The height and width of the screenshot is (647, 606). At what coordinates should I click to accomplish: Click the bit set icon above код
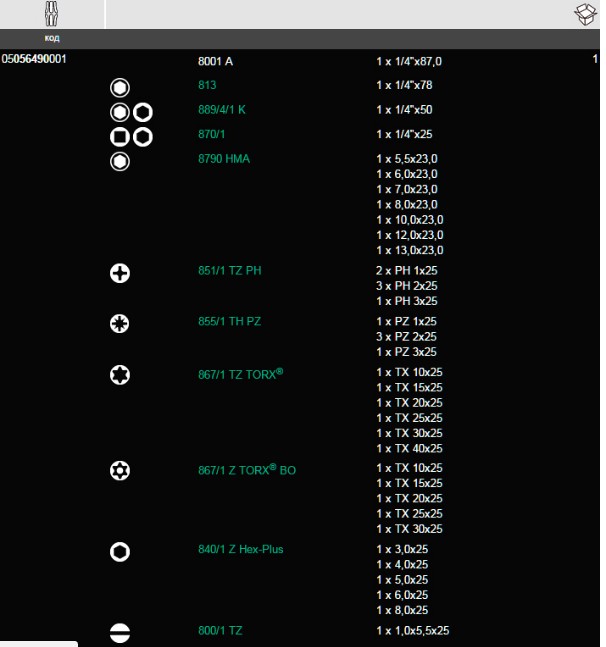pos(51,14)
